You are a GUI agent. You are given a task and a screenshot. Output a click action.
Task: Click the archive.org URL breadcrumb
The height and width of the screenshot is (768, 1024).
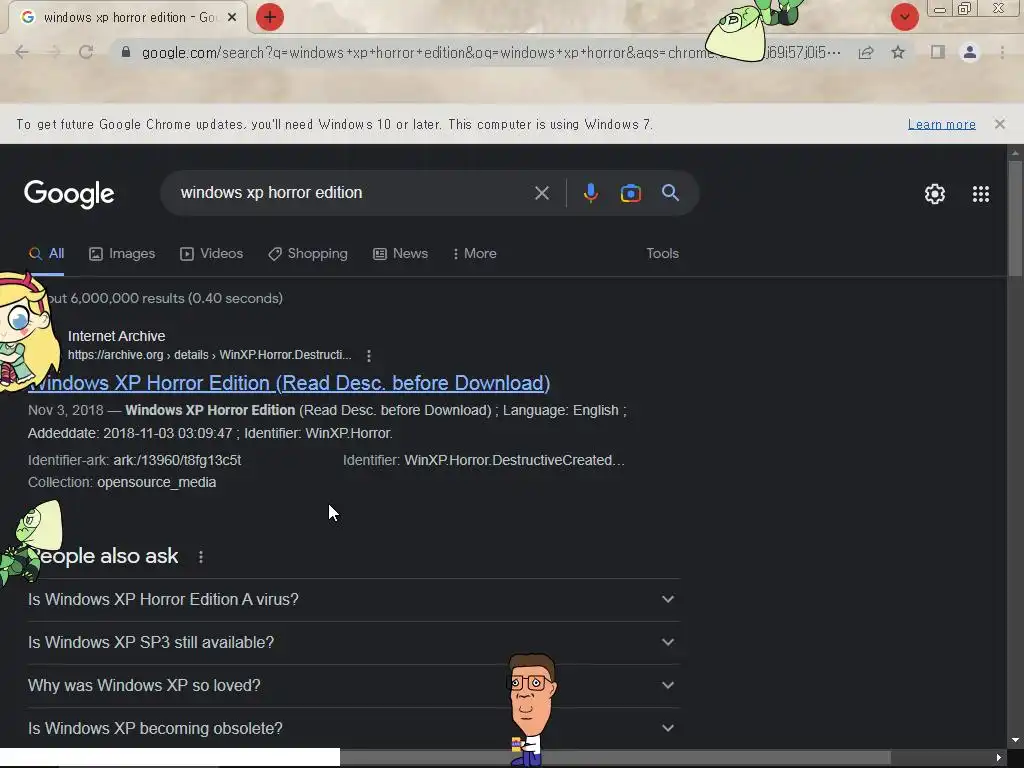click(x=210, y=355)
